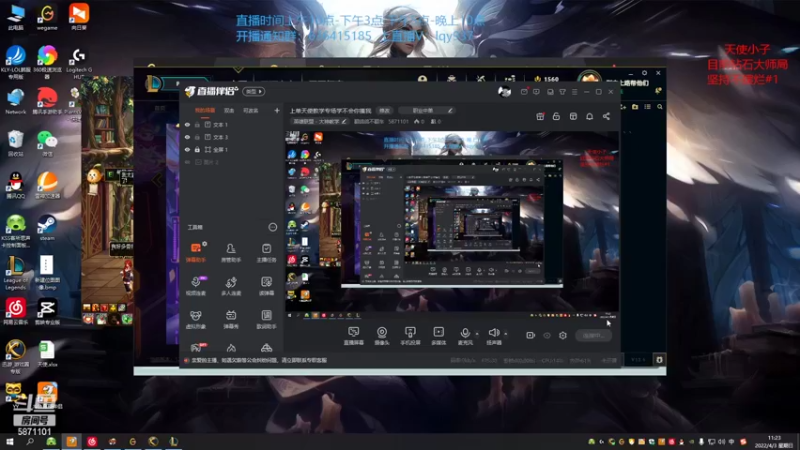This screenshot has height=450, width=800.
Task: Open the 歌词助手 tool icon
Action: pyautogui.click(x=266, y=319)
